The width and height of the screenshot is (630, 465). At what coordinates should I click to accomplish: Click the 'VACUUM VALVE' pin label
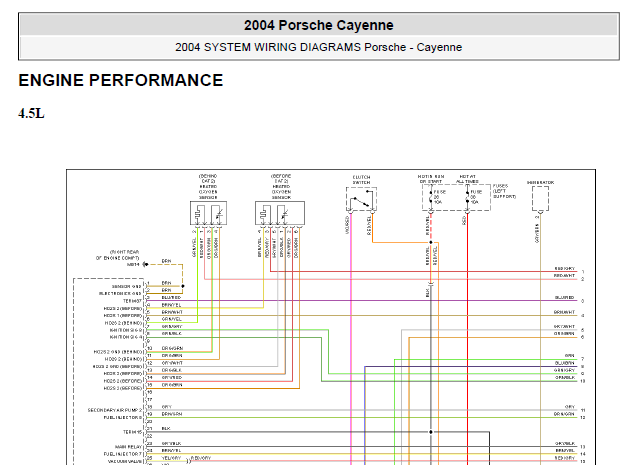point(125,461)
